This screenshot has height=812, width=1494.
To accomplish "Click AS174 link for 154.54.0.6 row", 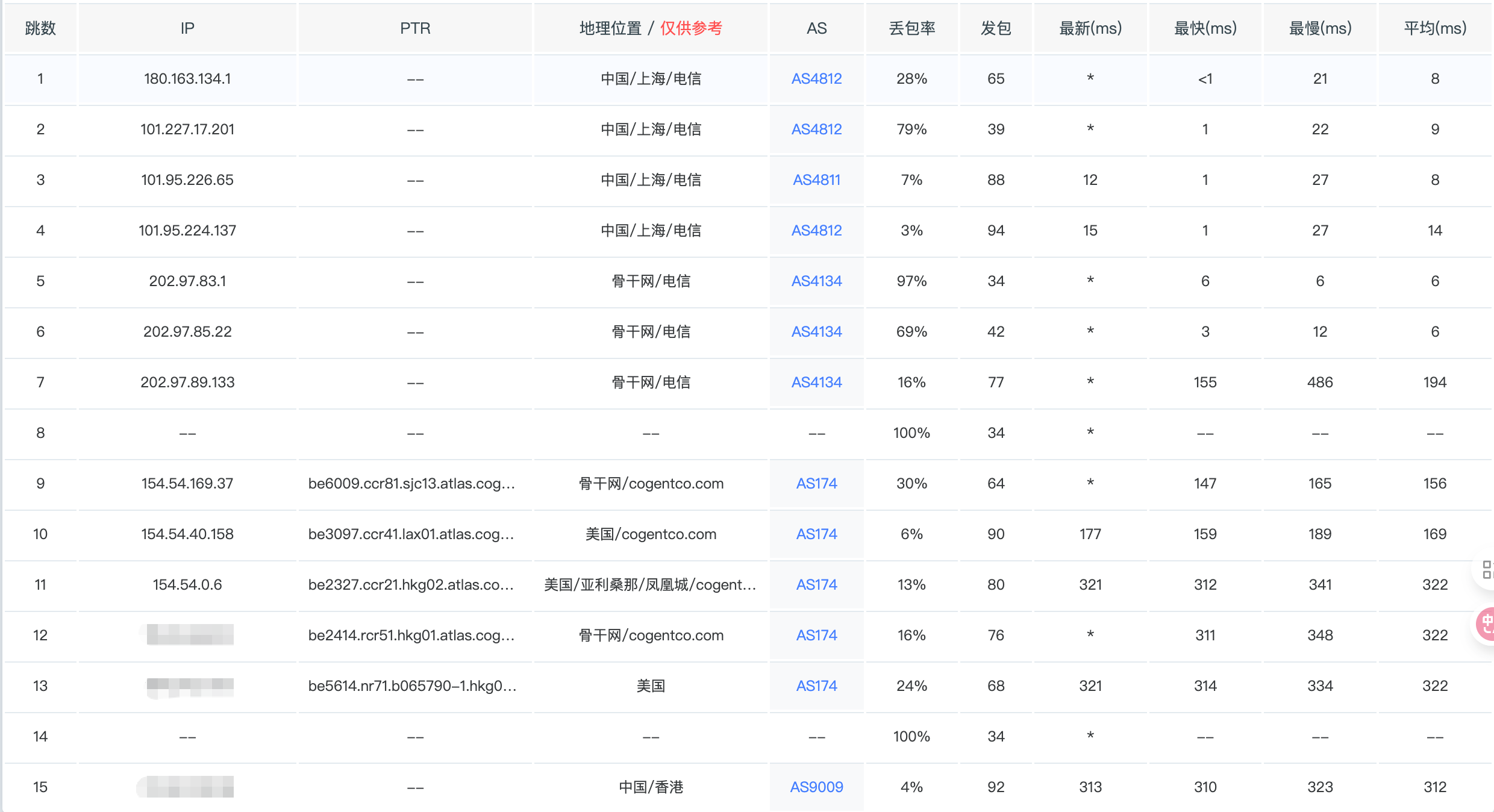I will 816,585.
